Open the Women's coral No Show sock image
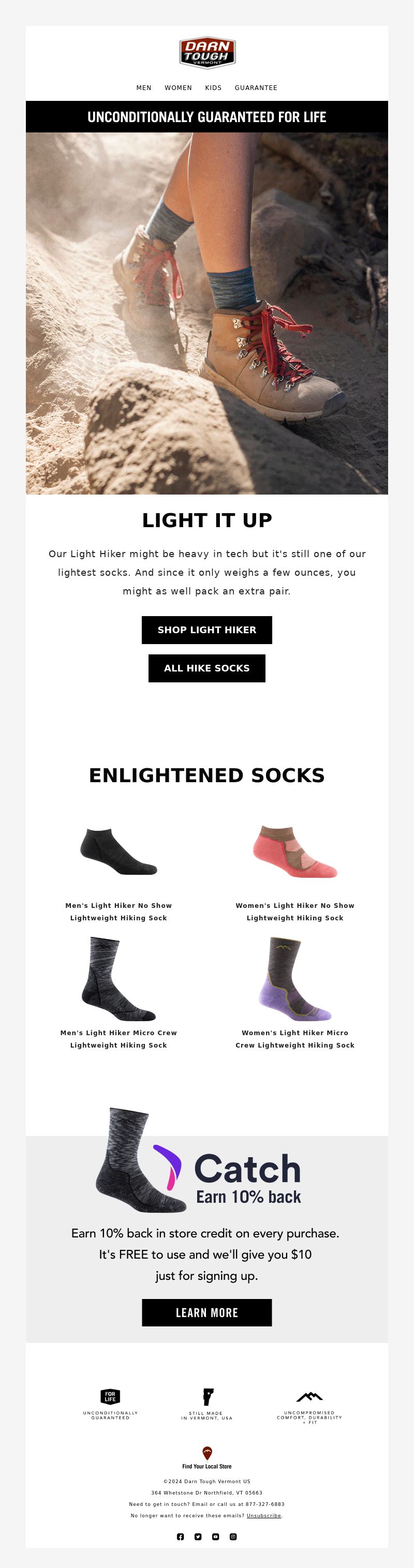Viewport: 414px width, 1568px height. 295,851
